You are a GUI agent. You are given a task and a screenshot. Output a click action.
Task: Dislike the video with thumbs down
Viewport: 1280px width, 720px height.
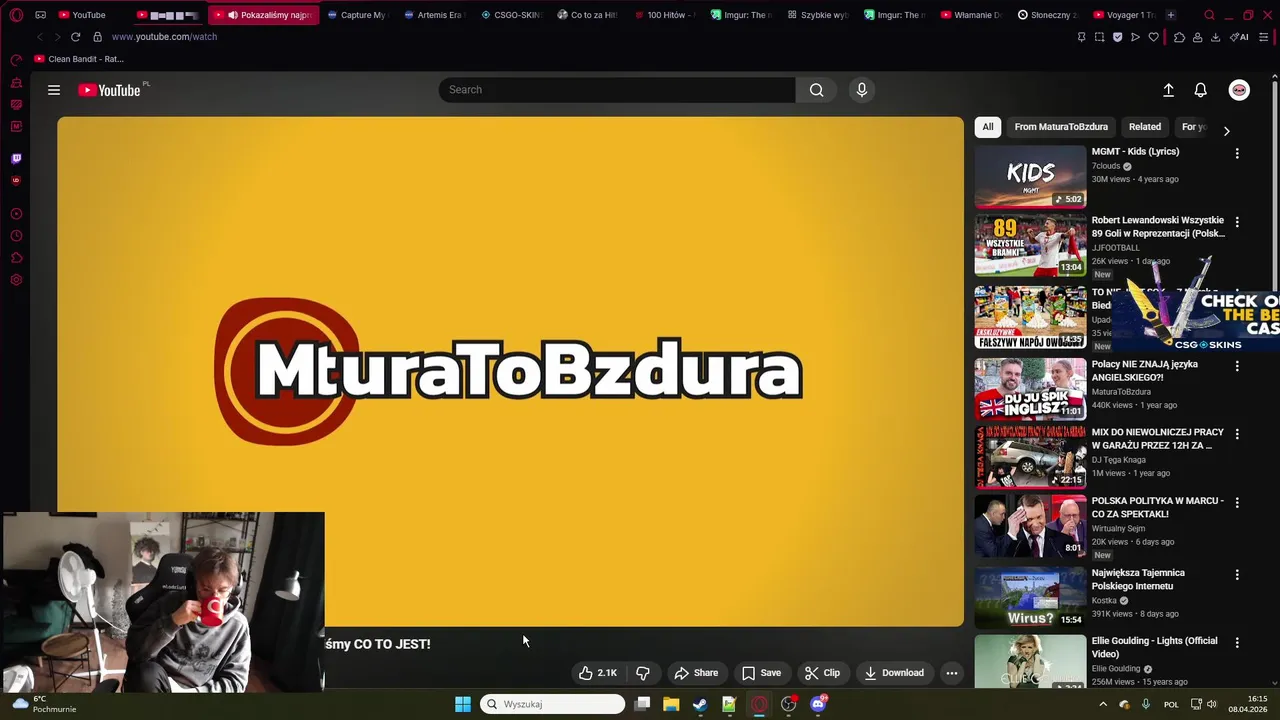coord(643,673)
